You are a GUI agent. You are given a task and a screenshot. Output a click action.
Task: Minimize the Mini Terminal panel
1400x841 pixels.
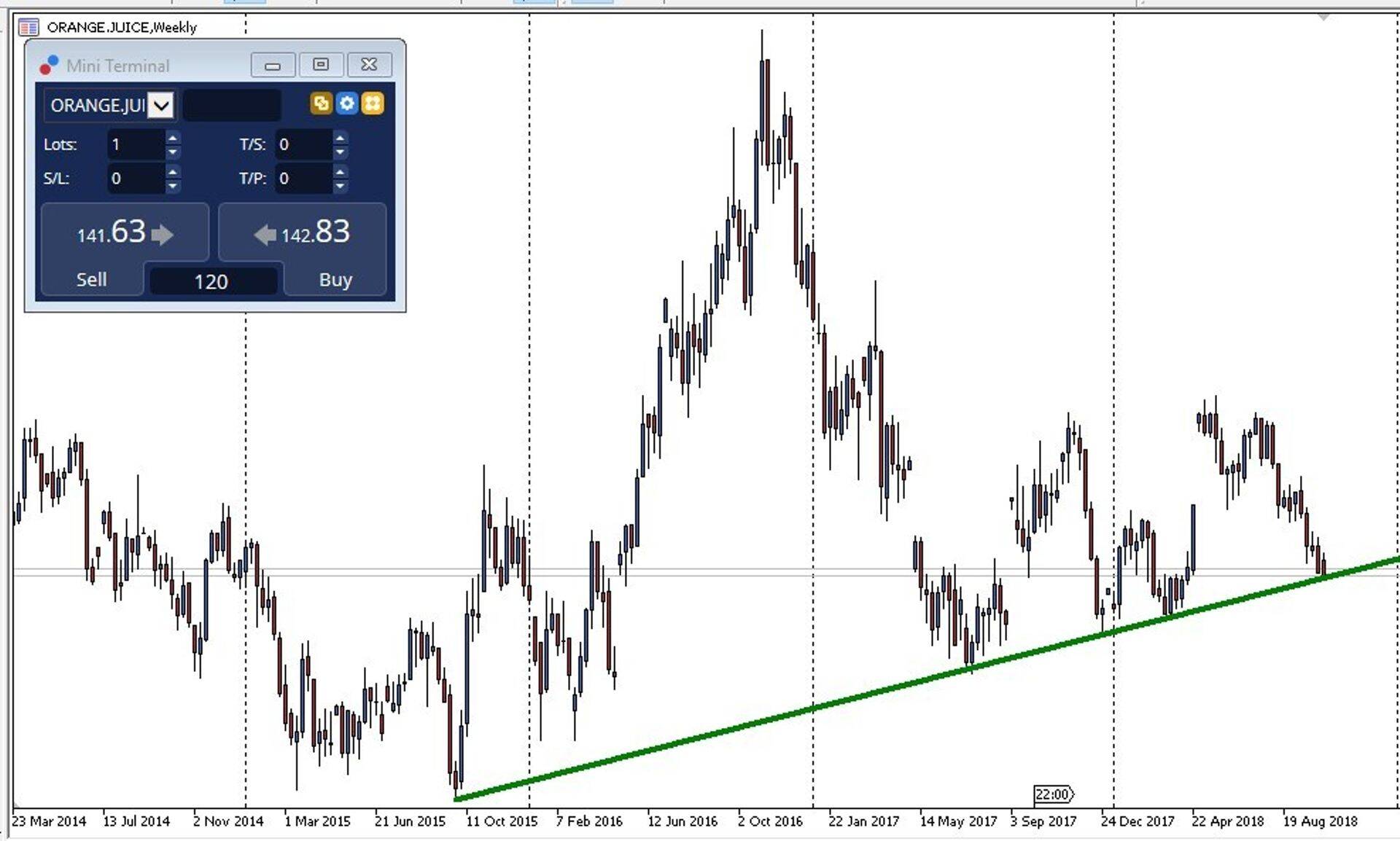(273, 65)
